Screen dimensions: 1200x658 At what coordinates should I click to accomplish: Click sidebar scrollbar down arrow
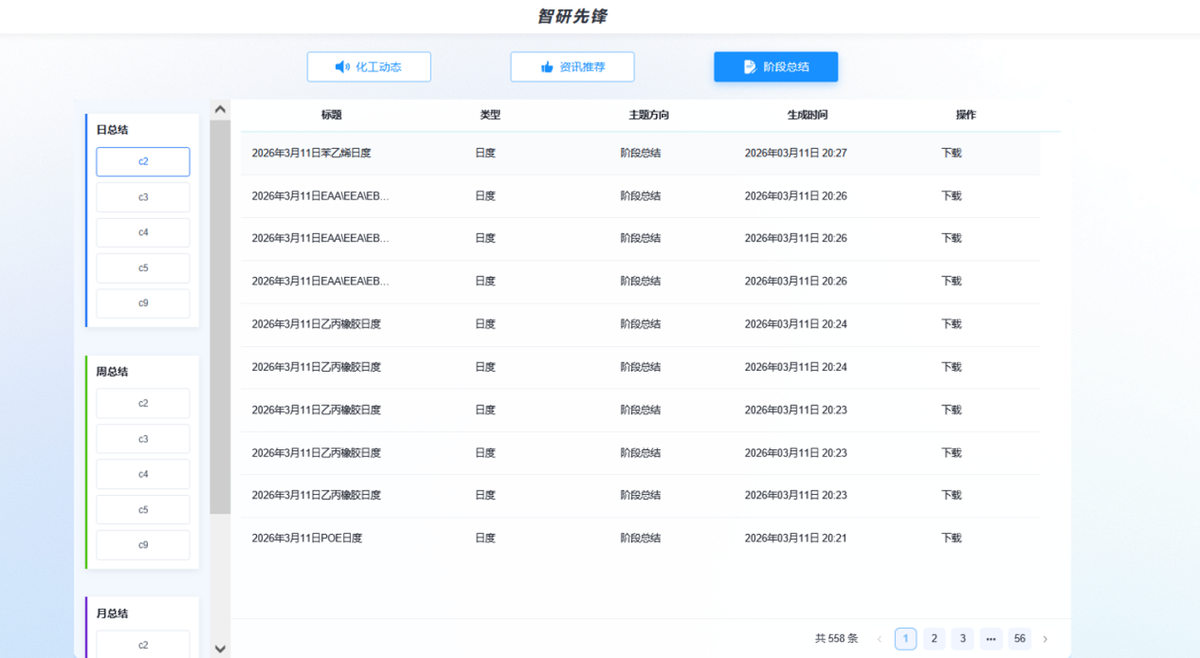coord(220,648)
